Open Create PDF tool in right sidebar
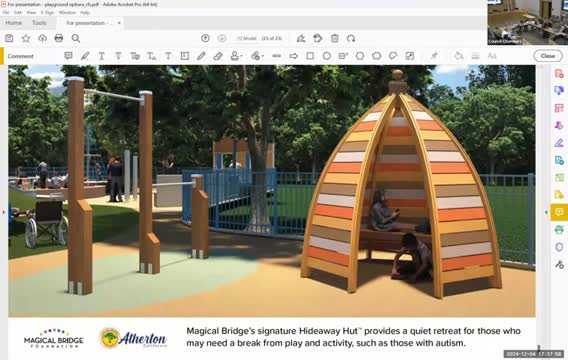Screen dimensions: 568x360 point(559,73)
